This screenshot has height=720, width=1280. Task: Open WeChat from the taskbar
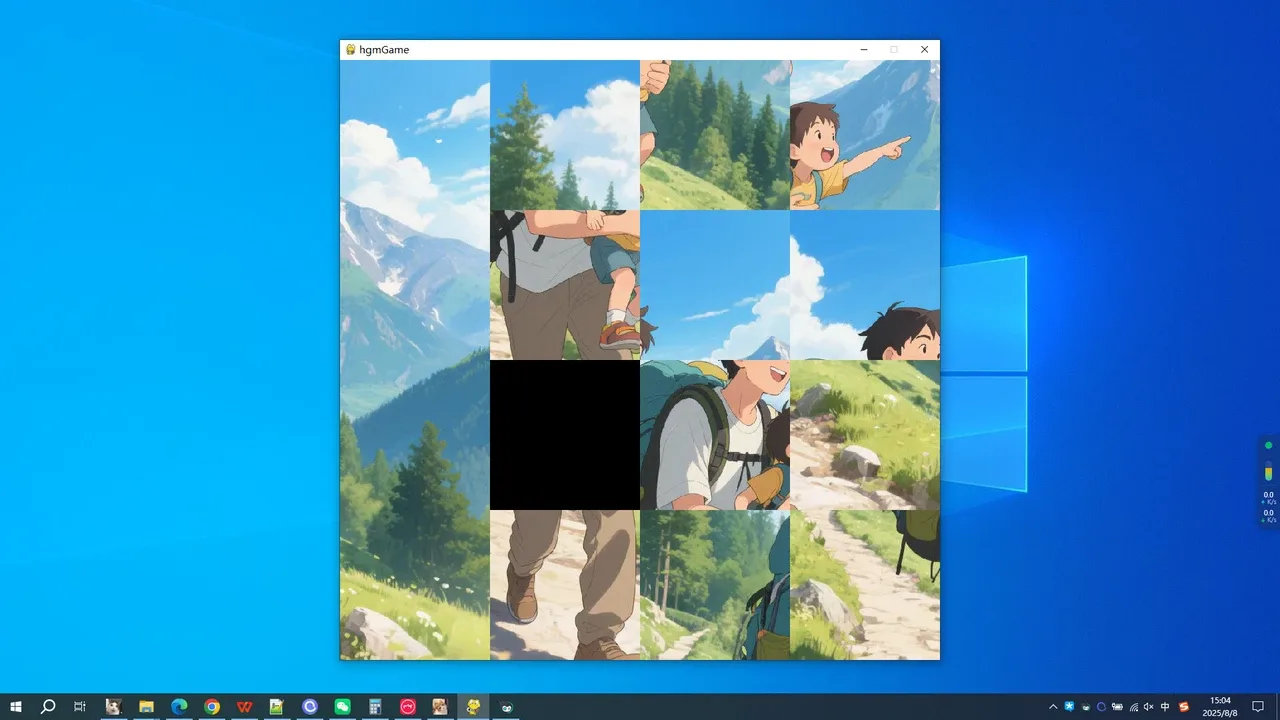click(342, 707)
